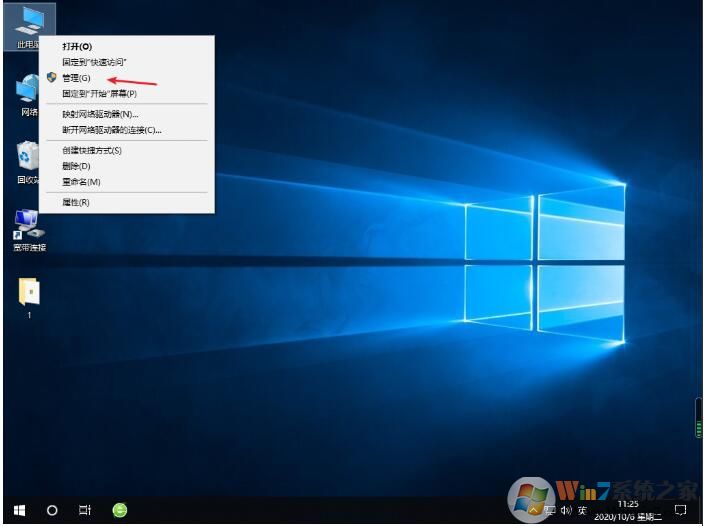Open 属性(R) from context menu
705x526 pixels.
click(126, 202)
